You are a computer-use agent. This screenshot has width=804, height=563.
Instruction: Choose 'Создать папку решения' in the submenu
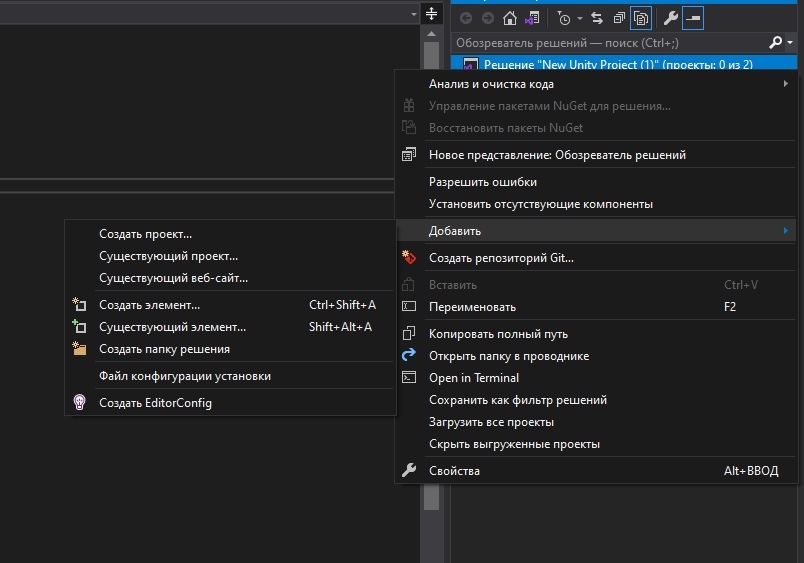(x=164, y=349)
